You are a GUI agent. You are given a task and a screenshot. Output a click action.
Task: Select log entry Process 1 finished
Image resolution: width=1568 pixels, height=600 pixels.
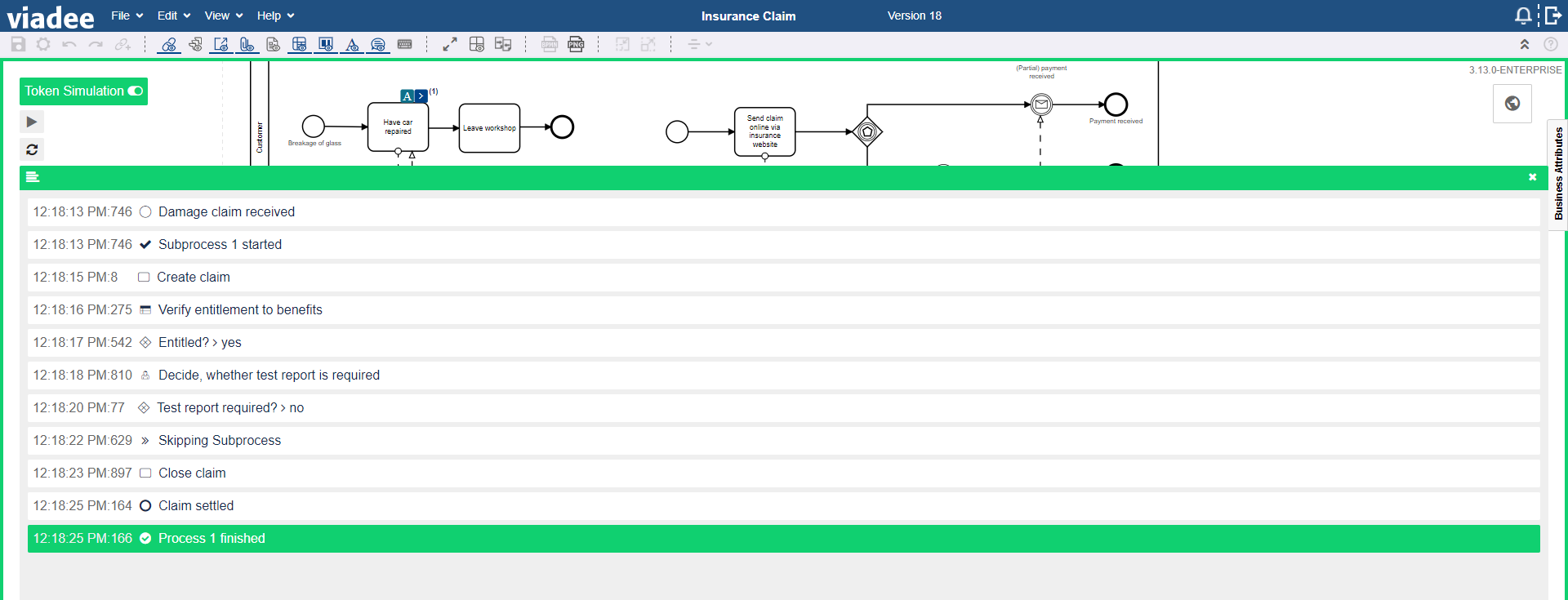click(784, 538)
